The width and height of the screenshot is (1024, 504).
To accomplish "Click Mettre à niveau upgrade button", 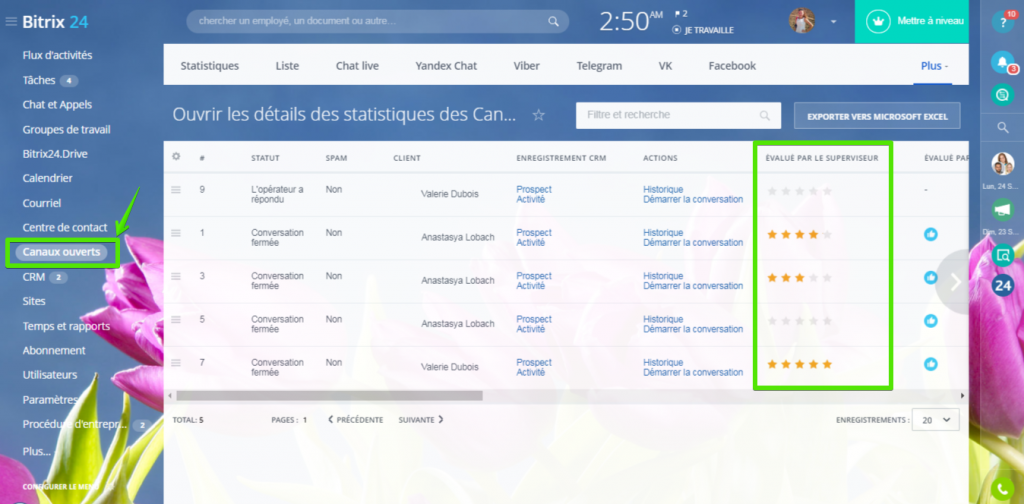I will pos(912,22).
